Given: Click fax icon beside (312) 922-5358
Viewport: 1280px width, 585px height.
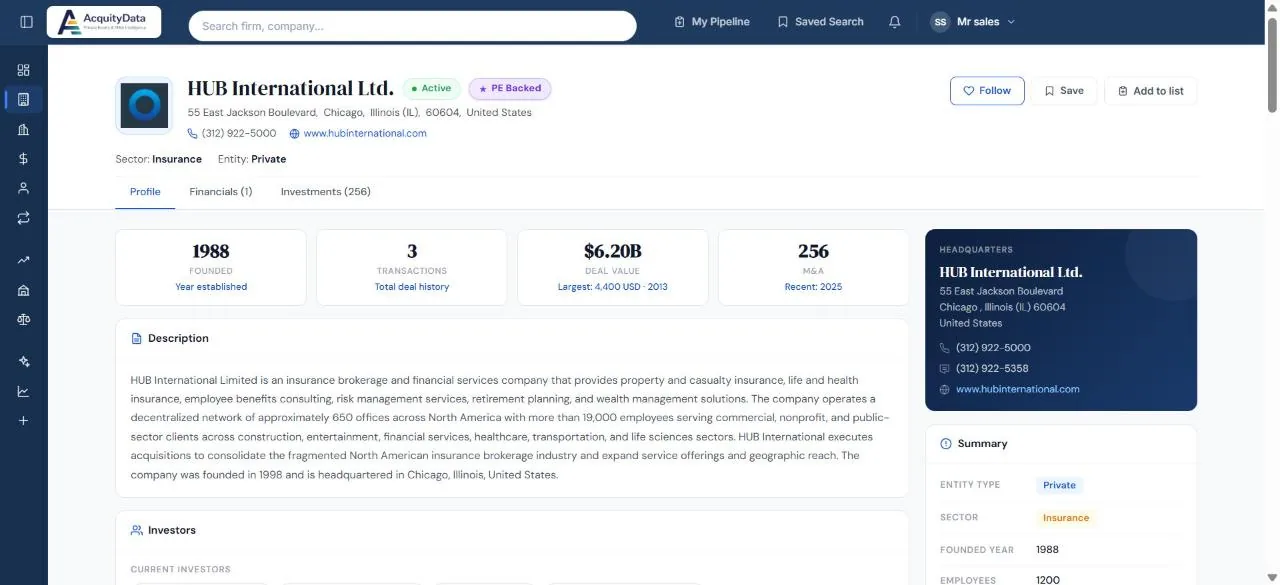Looking at the screenshot, I should [945, 369].
